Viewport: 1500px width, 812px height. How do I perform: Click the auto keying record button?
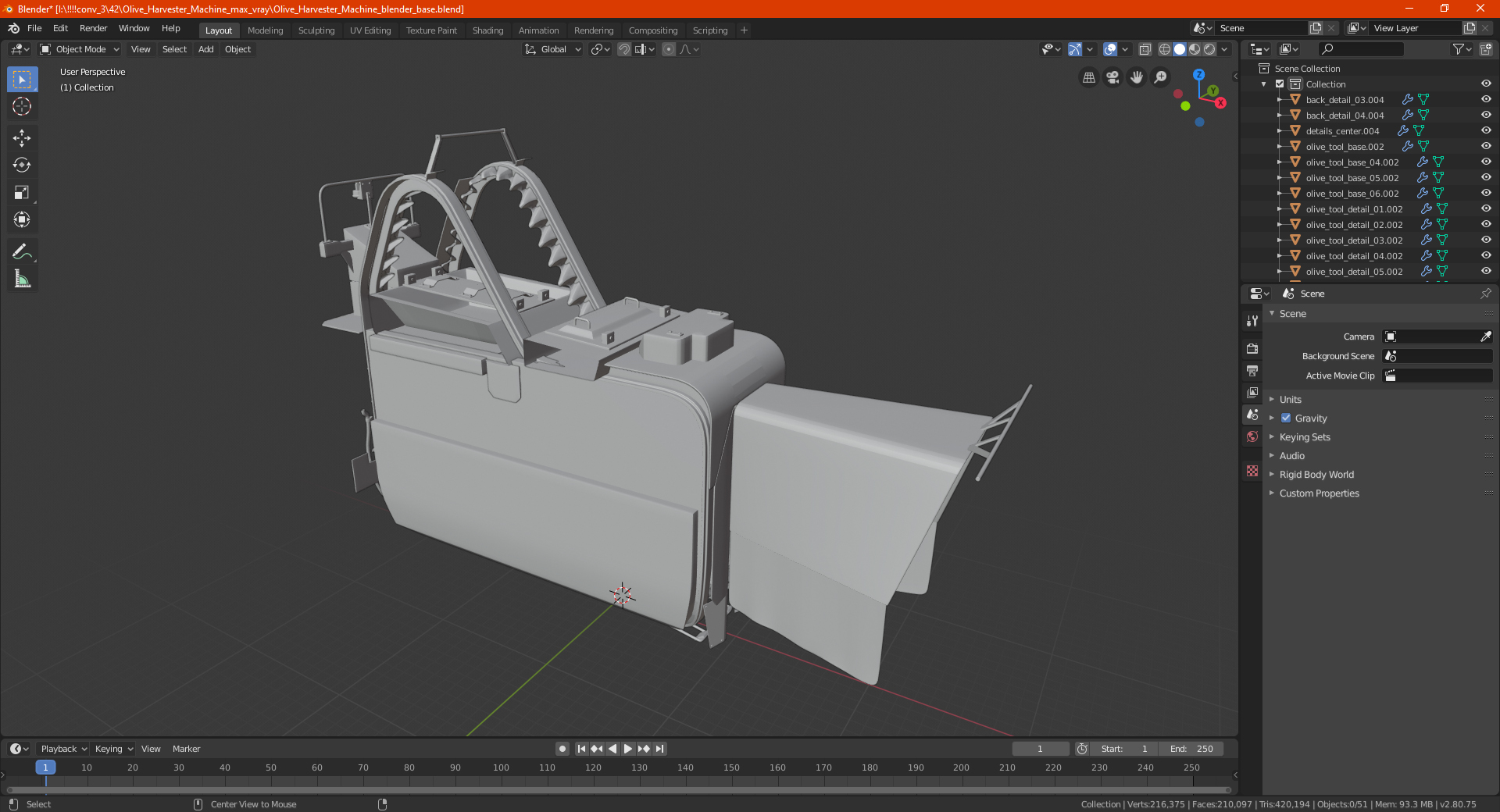pos(562,749)
